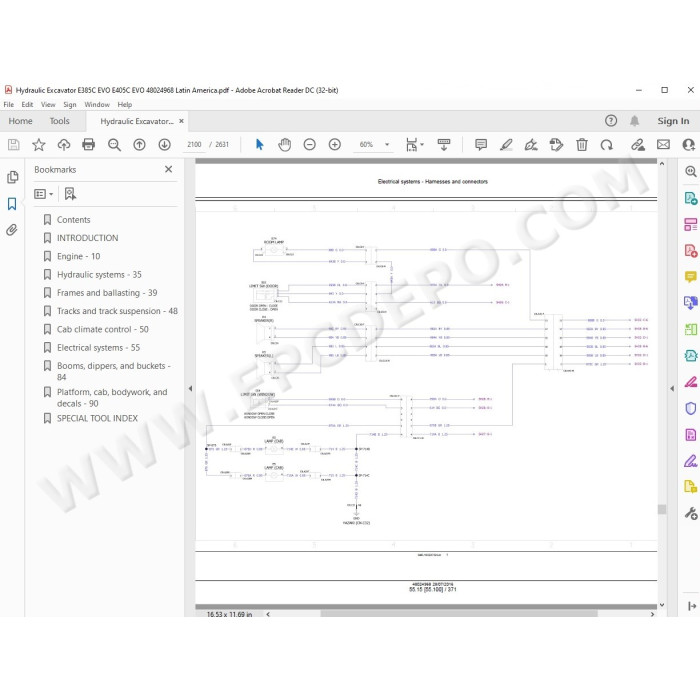Open the Page Thumbnails panel icon
The height and width of the screenshot is (700, 700).
click(12, 177)
